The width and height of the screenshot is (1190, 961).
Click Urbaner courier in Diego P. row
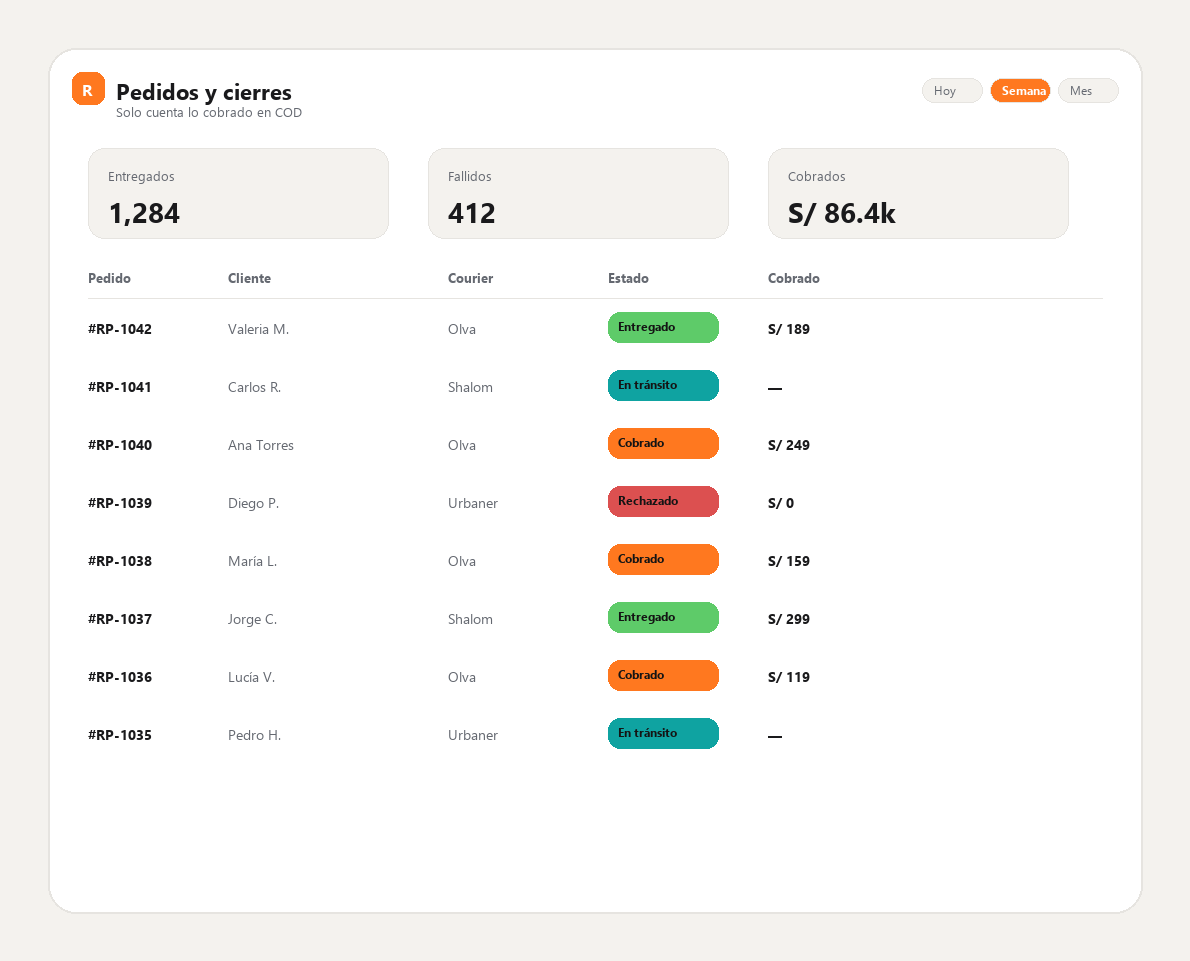[x=473, y=503]
